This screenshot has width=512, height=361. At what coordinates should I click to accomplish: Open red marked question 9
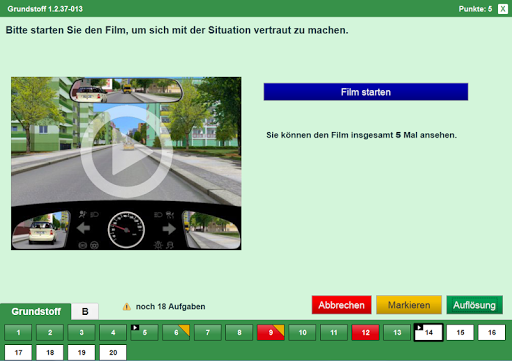tap(270, 332)
